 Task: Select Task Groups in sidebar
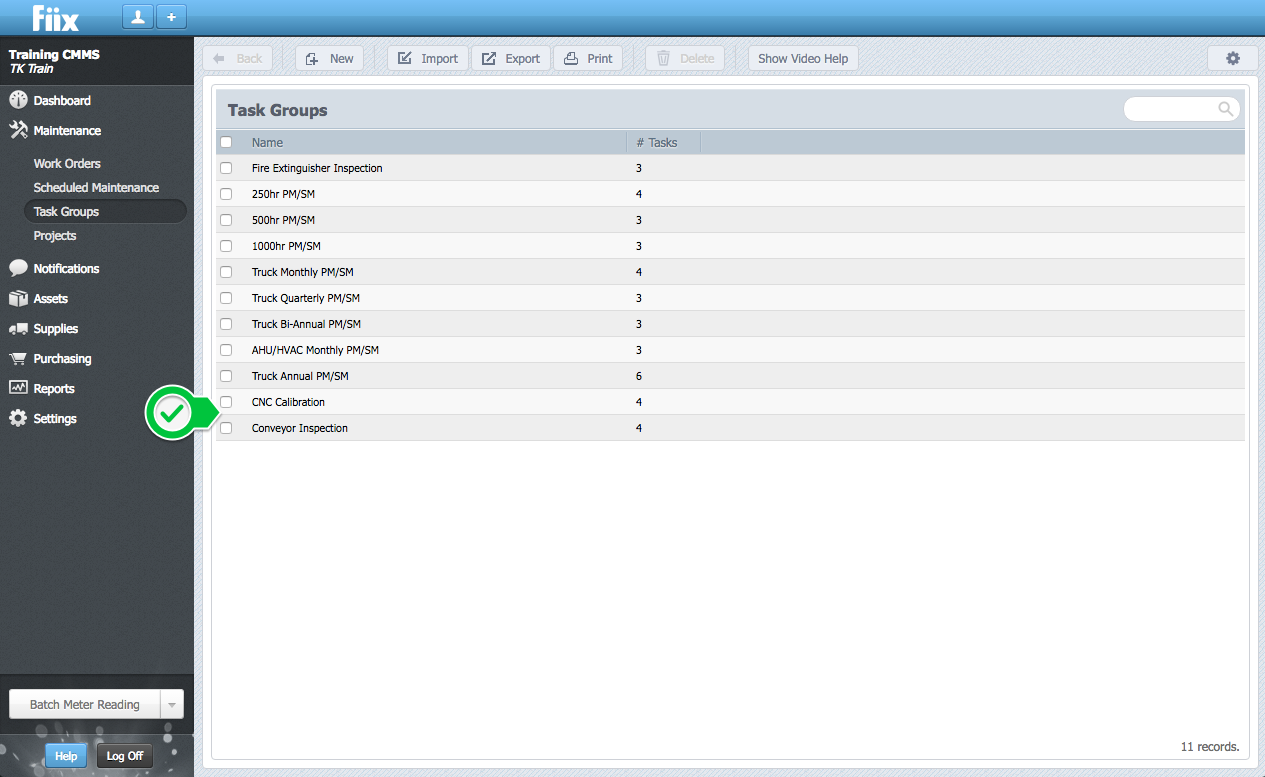66,211
